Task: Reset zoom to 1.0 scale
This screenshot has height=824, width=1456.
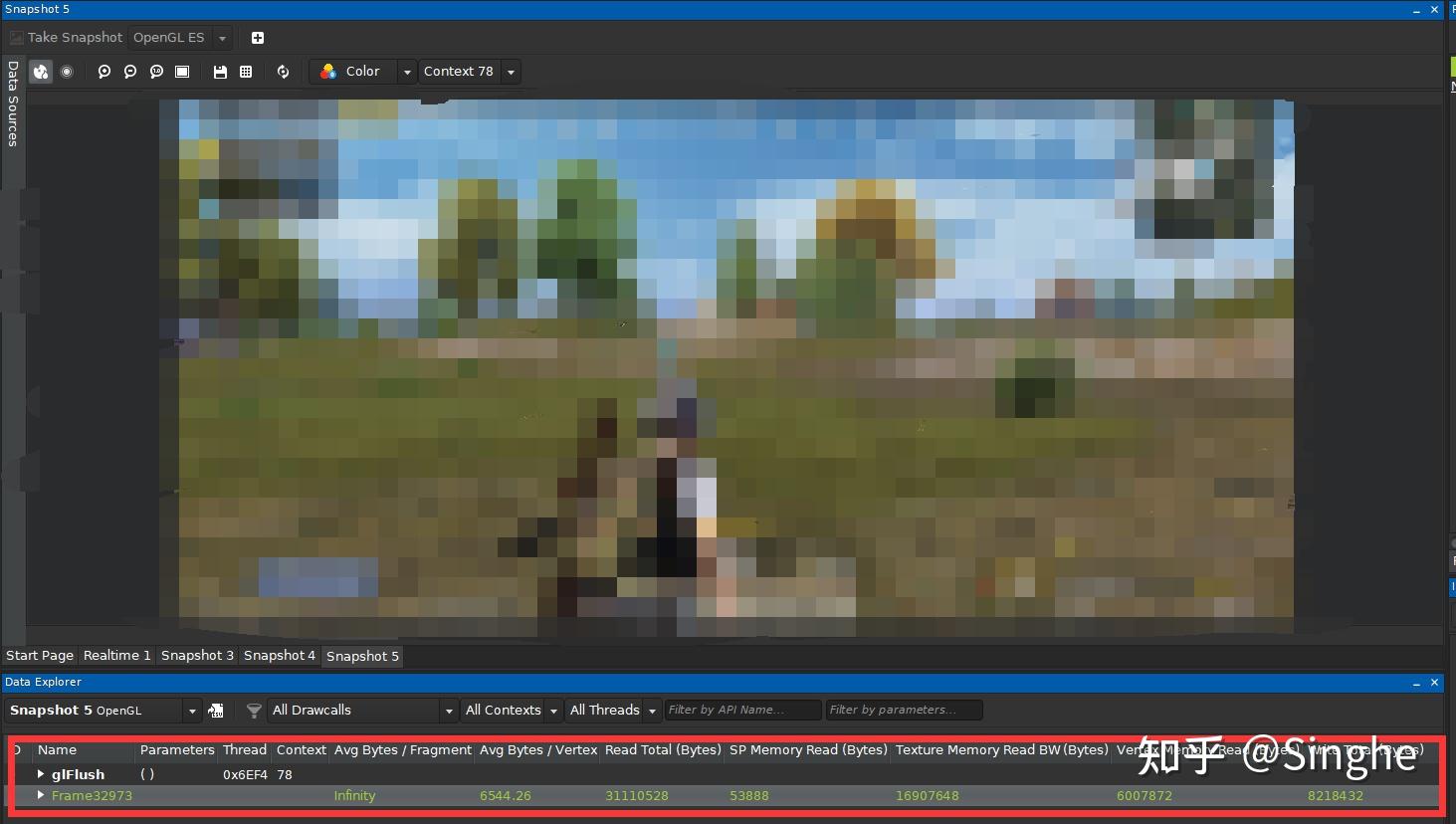Action: pos(156,72)
